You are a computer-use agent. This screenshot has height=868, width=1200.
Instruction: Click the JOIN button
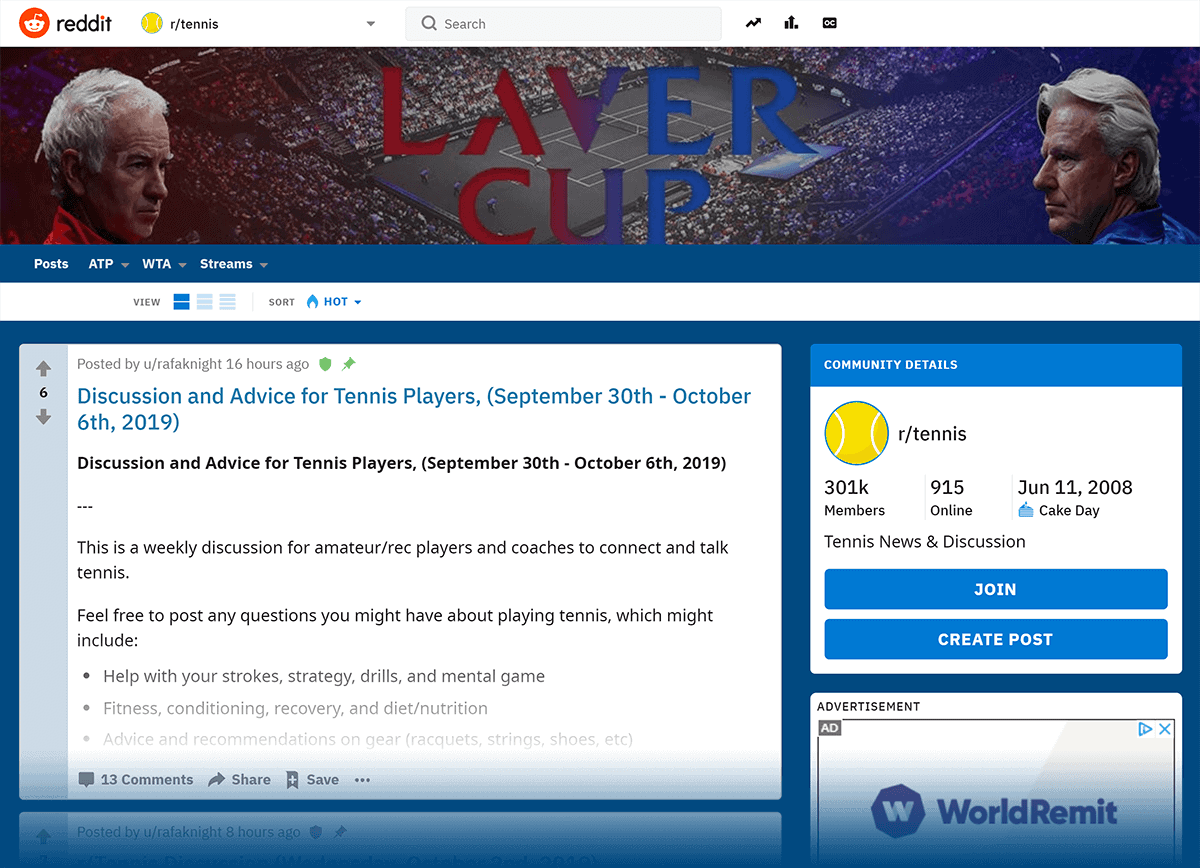click(x=996, y=589)
